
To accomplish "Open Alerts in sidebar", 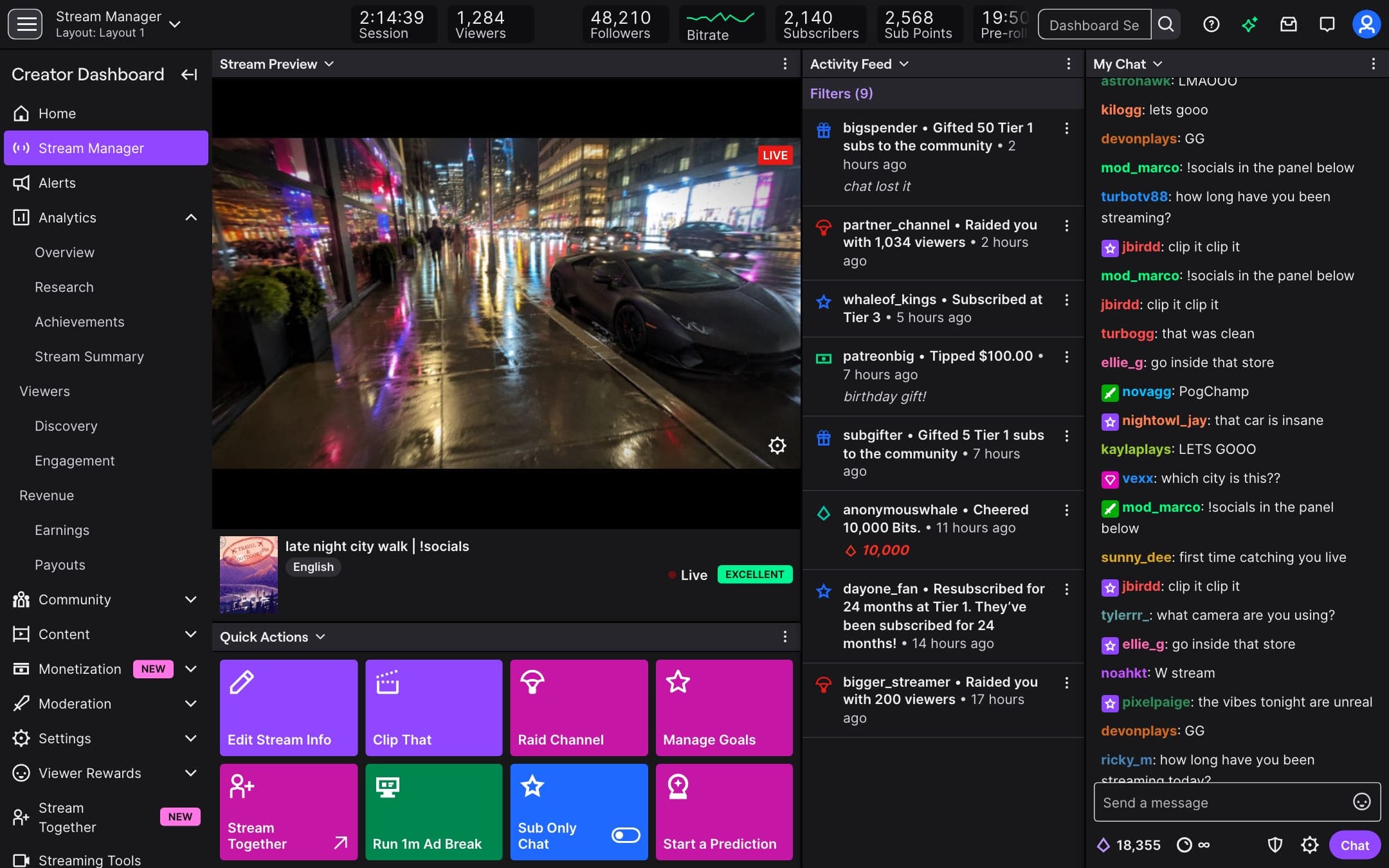I will (106, 183).
